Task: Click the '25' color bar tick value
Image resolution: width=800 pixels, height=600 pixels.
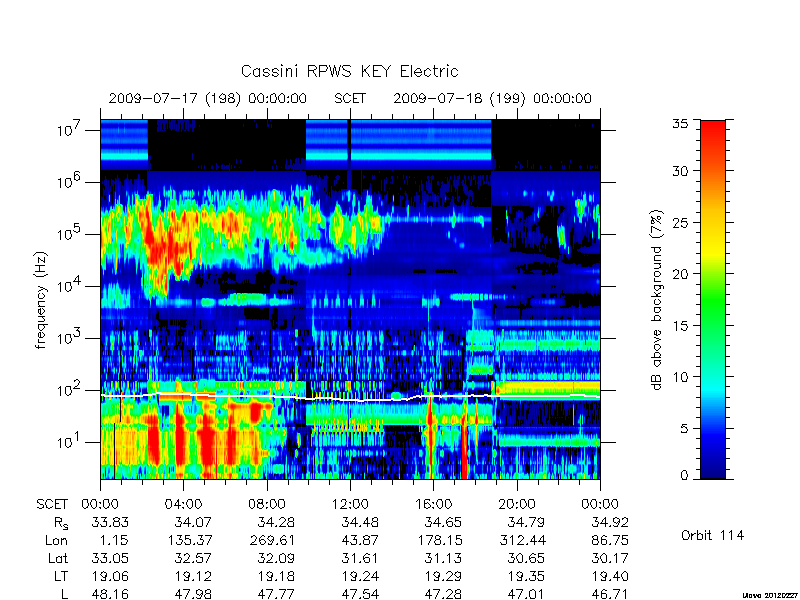Action: tap(680, 222)
